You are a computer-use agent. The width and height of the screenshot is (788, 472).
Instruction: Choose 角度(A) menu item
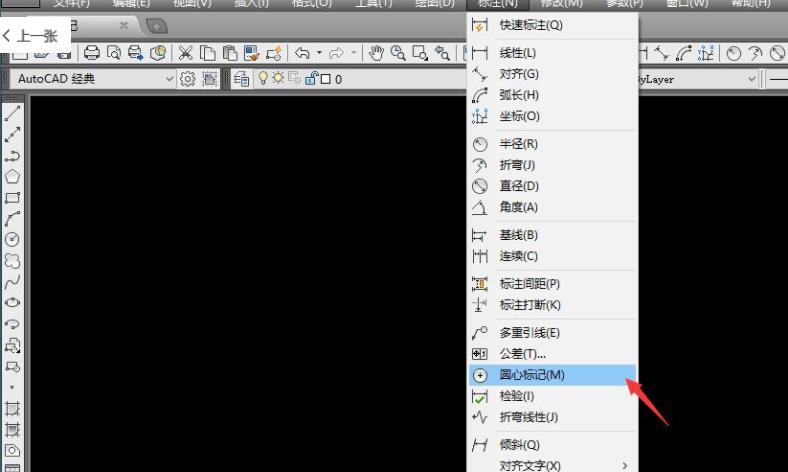553,207
